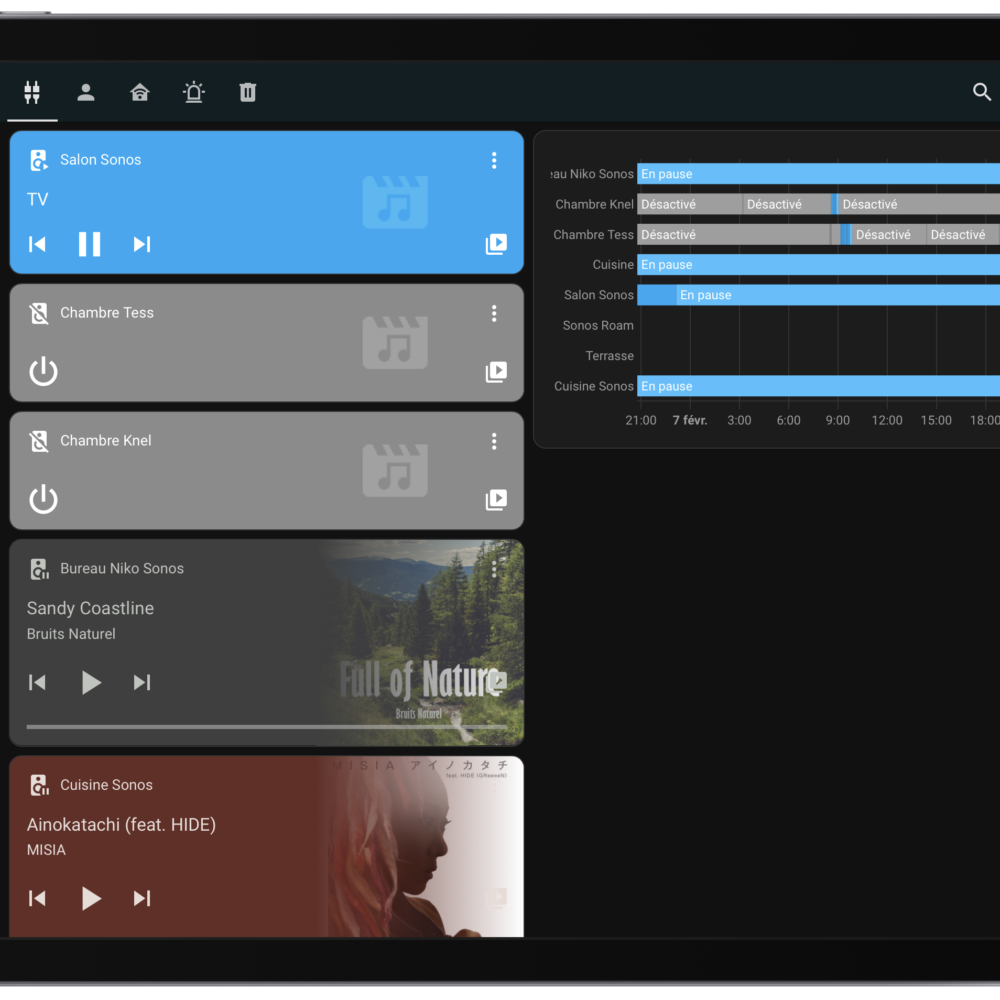This screenshot has height=1000, width=1000.
Task: Power on Chambre Tess player
Action: 43,371
